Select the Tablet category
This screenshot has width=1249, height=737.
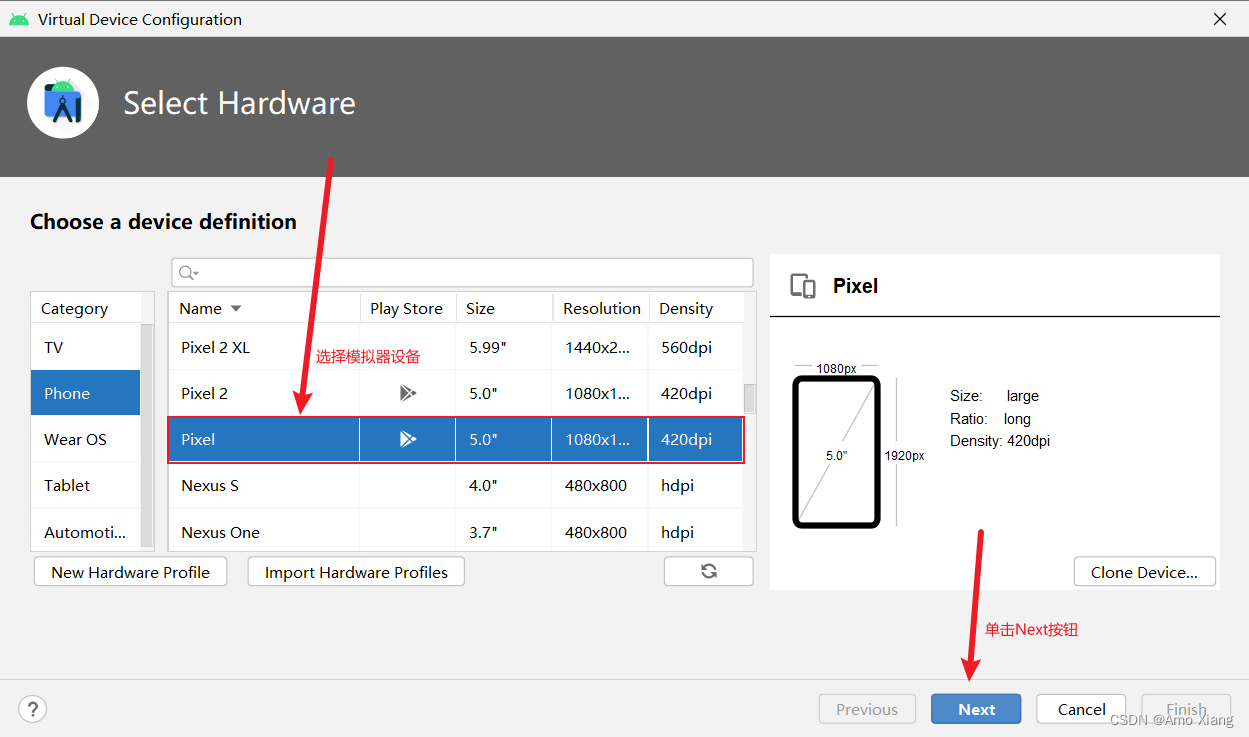pos(86,485)
